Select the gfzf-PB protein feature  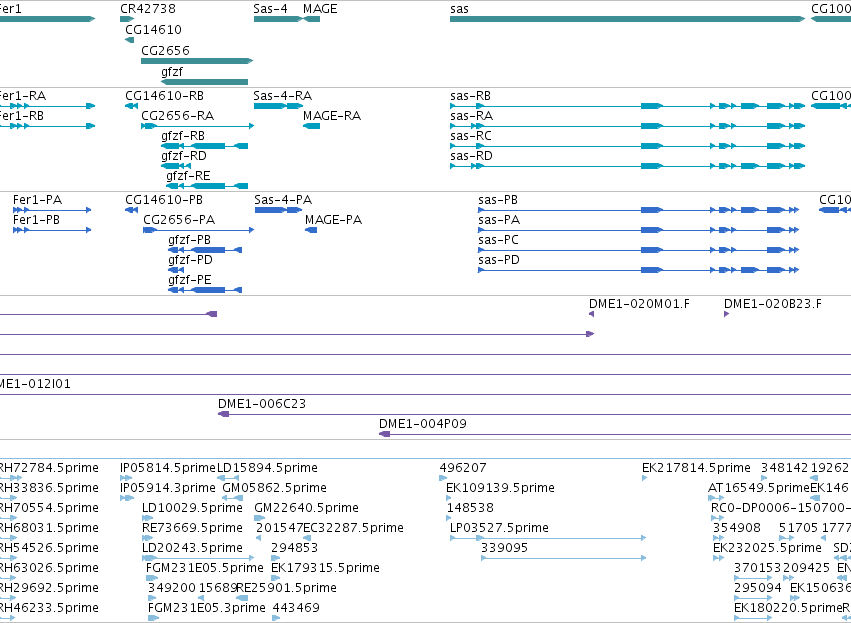[205, 250]
